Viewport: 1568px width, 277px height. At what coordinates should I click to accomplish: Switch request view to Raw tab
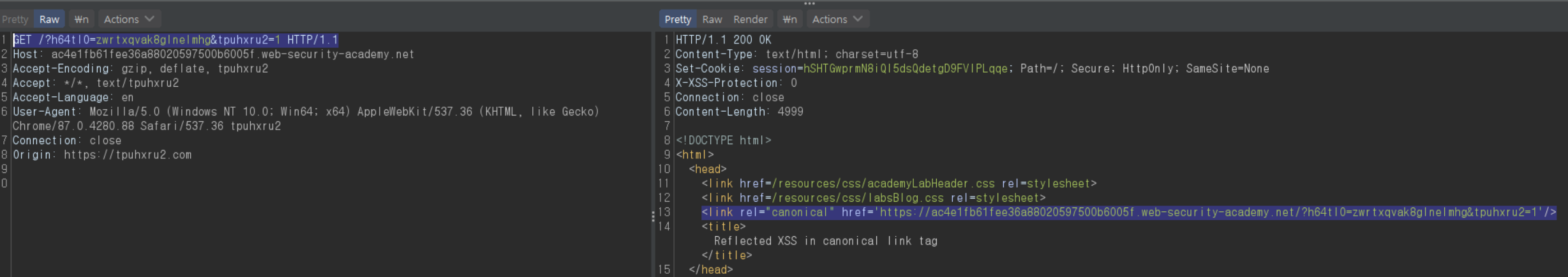tap(49, 19)
